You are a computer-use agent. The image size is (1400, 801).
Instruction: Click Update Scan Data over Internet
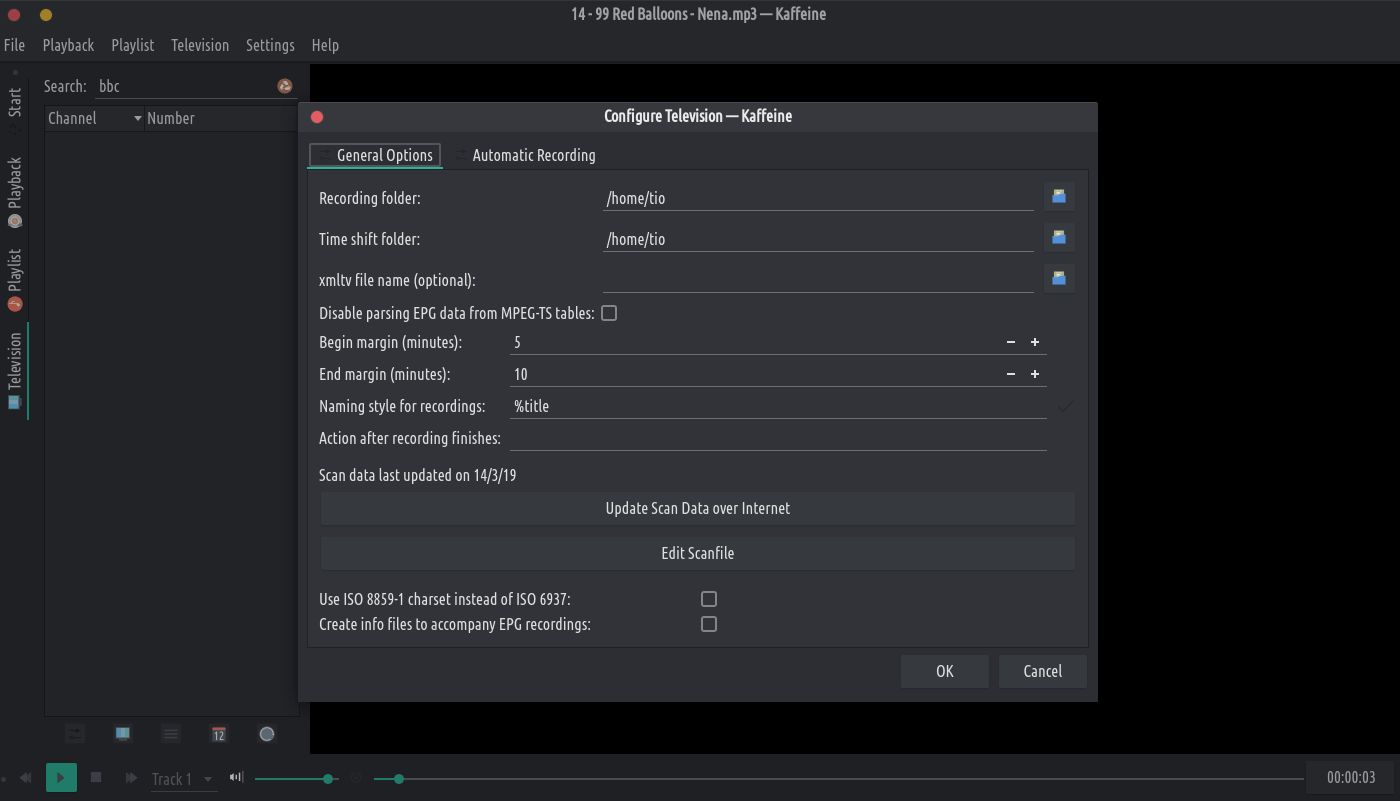coord(697,508)
